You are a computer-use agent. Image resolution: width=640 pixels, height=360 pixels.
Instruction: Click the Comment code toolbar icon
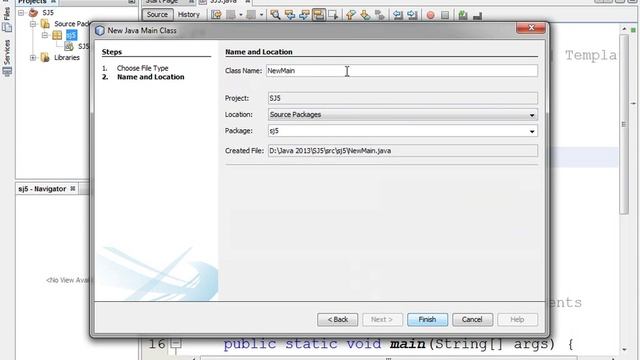tap(463, 15)
